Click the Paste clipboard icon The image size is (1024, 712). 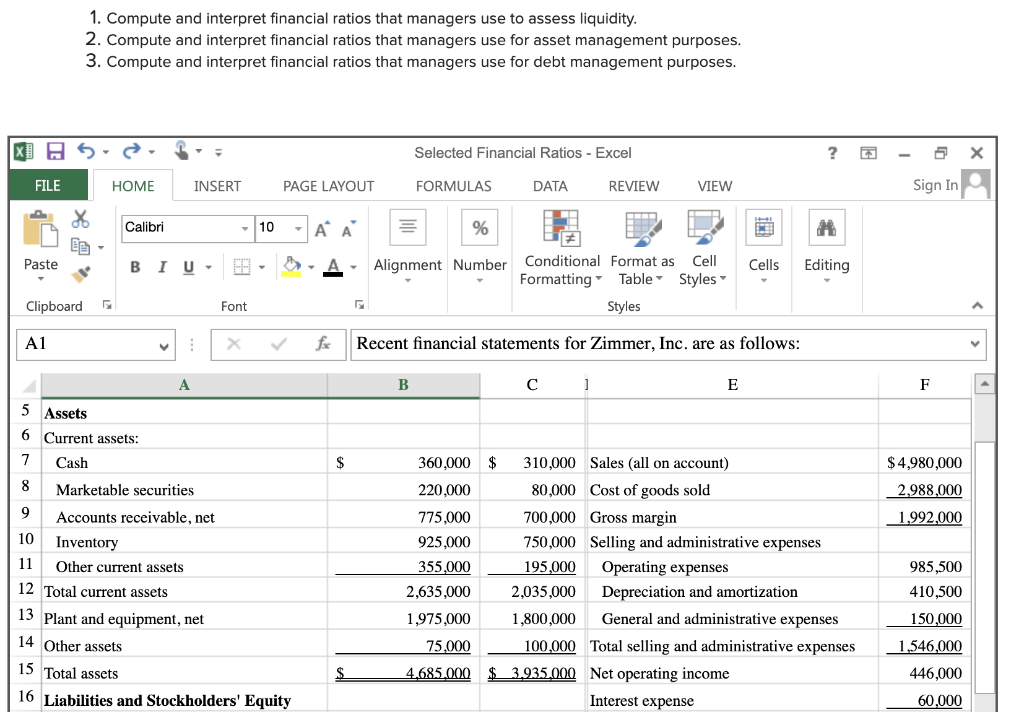click(x=40, y=229)
